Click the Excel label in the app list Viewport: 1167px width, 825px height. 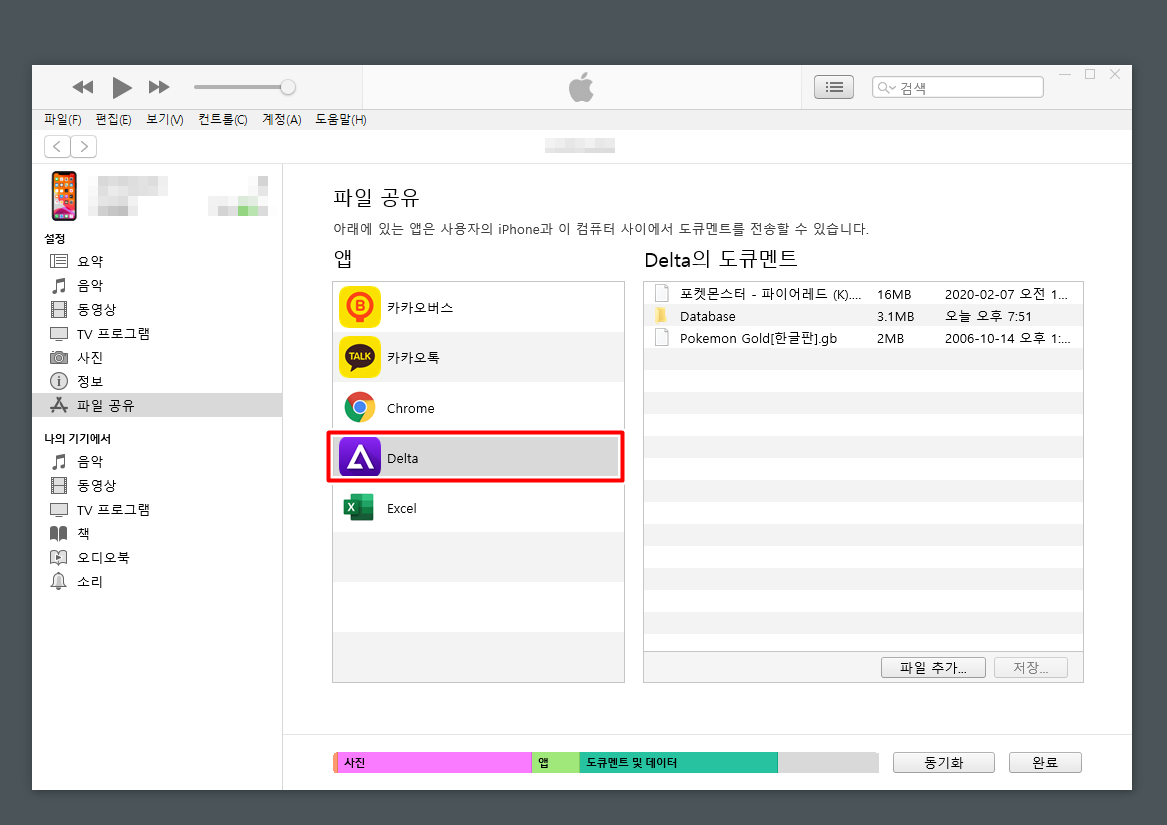(402, 509)
